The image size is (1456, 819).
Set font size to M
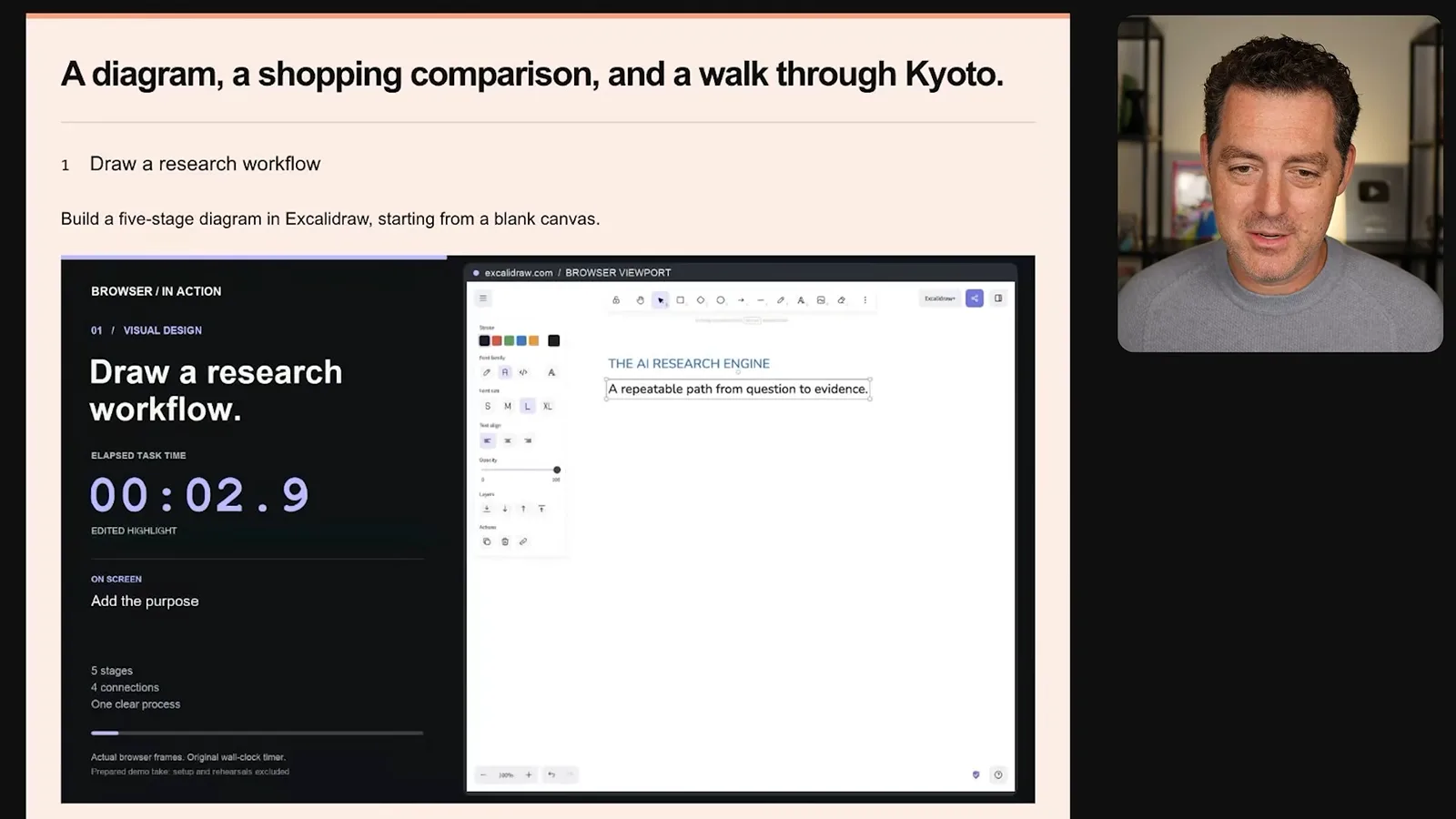[508, 407]
